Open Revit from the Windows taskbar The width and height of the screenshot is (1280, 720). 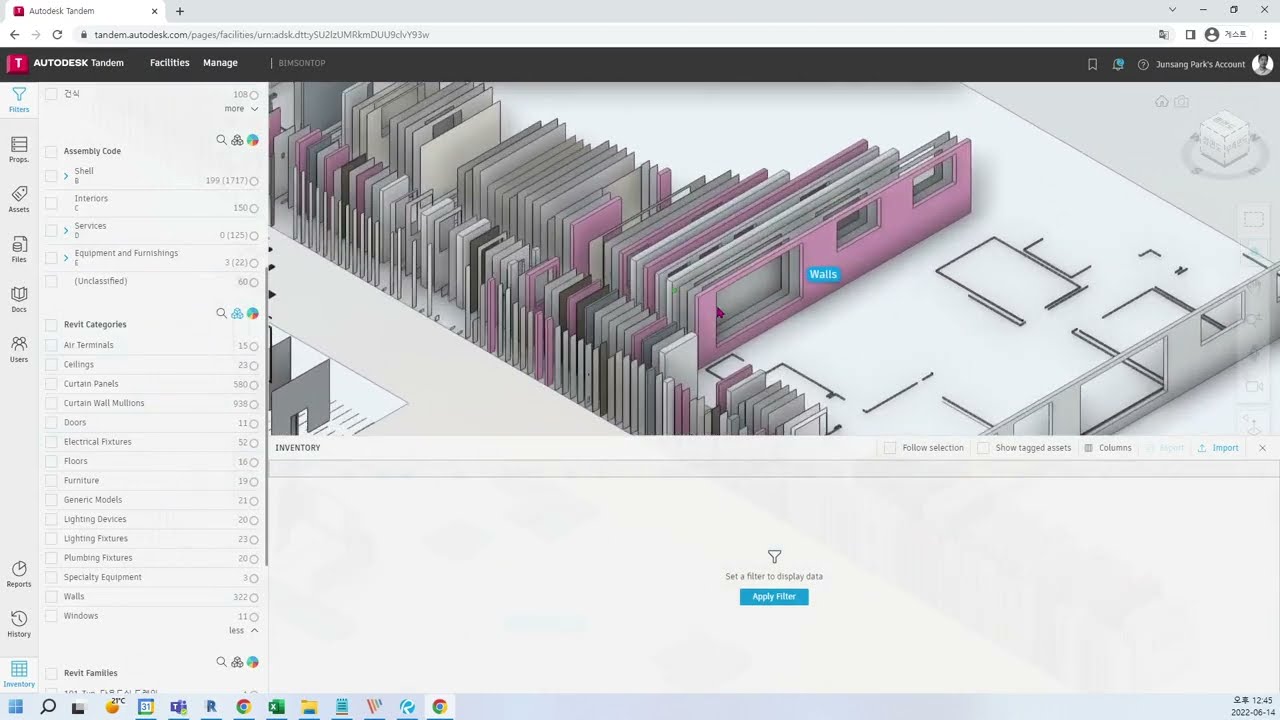click(x=211, y=707)
